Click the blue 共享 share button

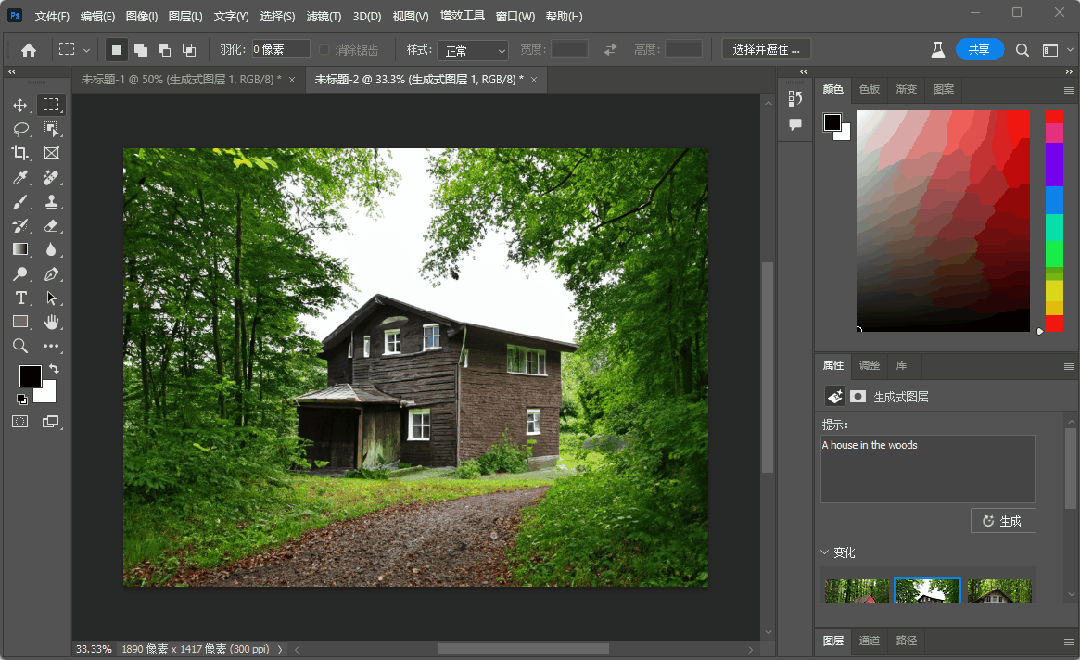pos(979,49)
